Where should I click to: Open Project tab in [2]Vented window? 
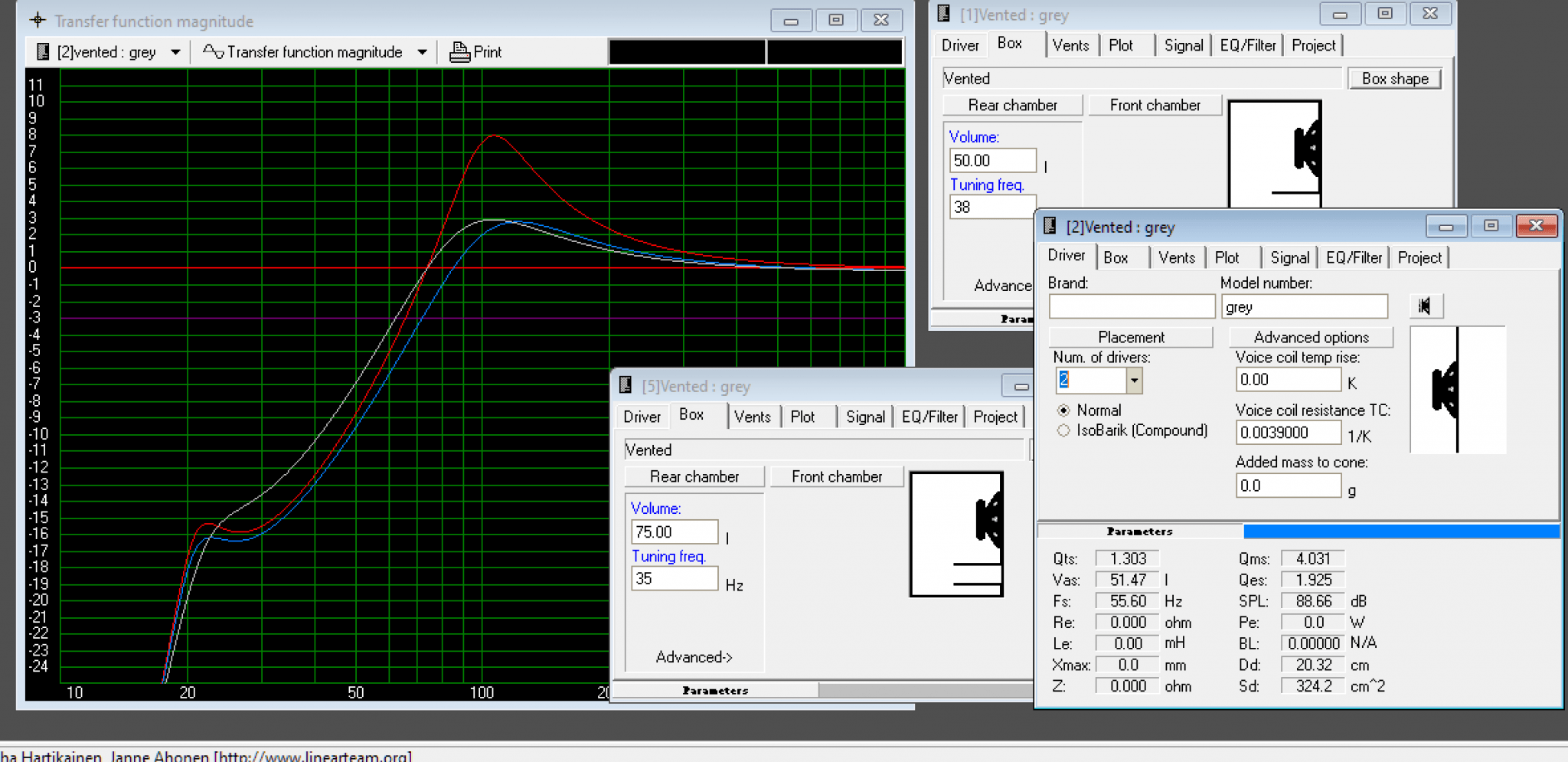(1419, 258)
